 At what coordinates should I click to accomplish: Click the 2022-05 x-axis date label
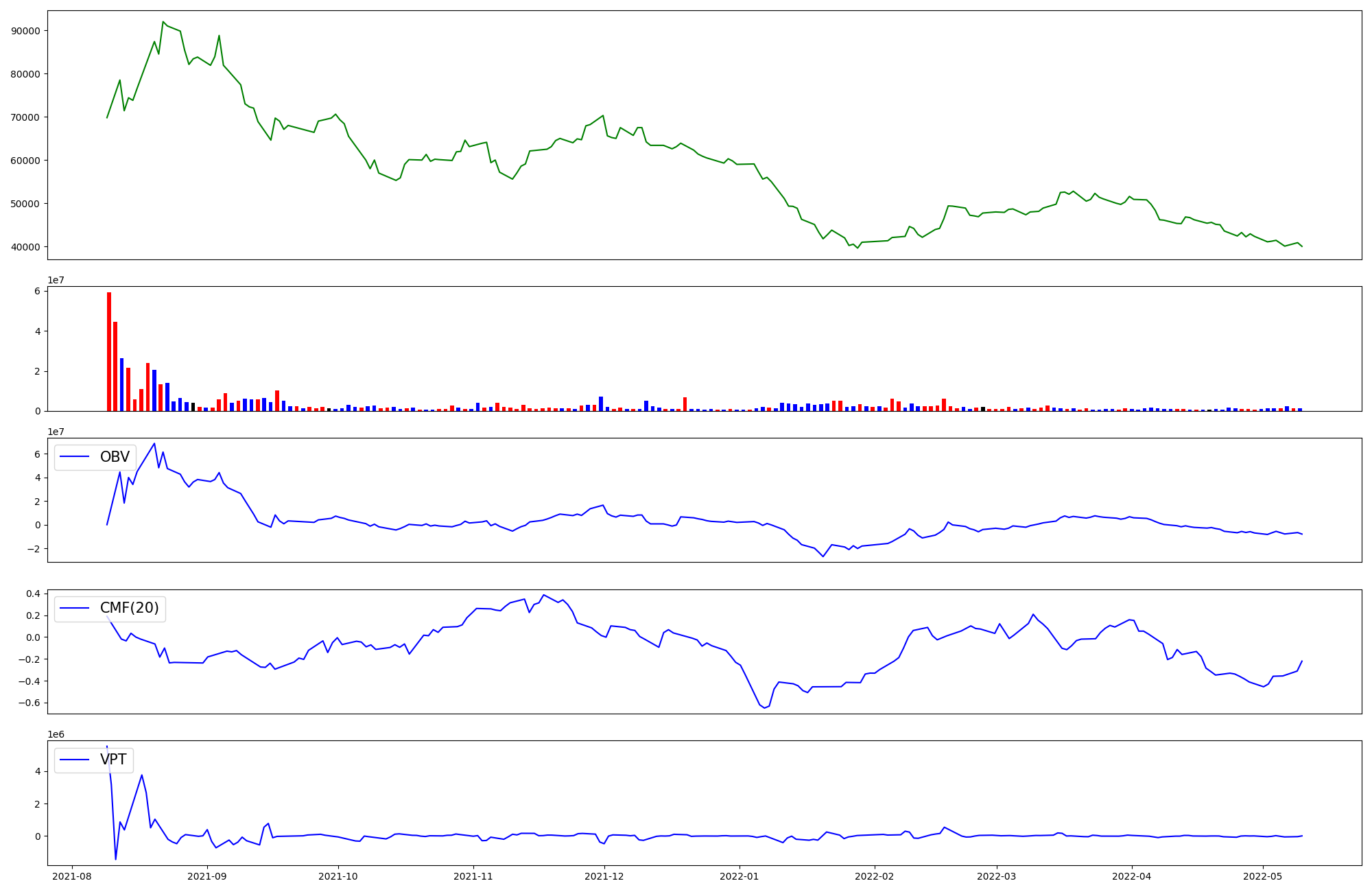(x=1262, y=876)
